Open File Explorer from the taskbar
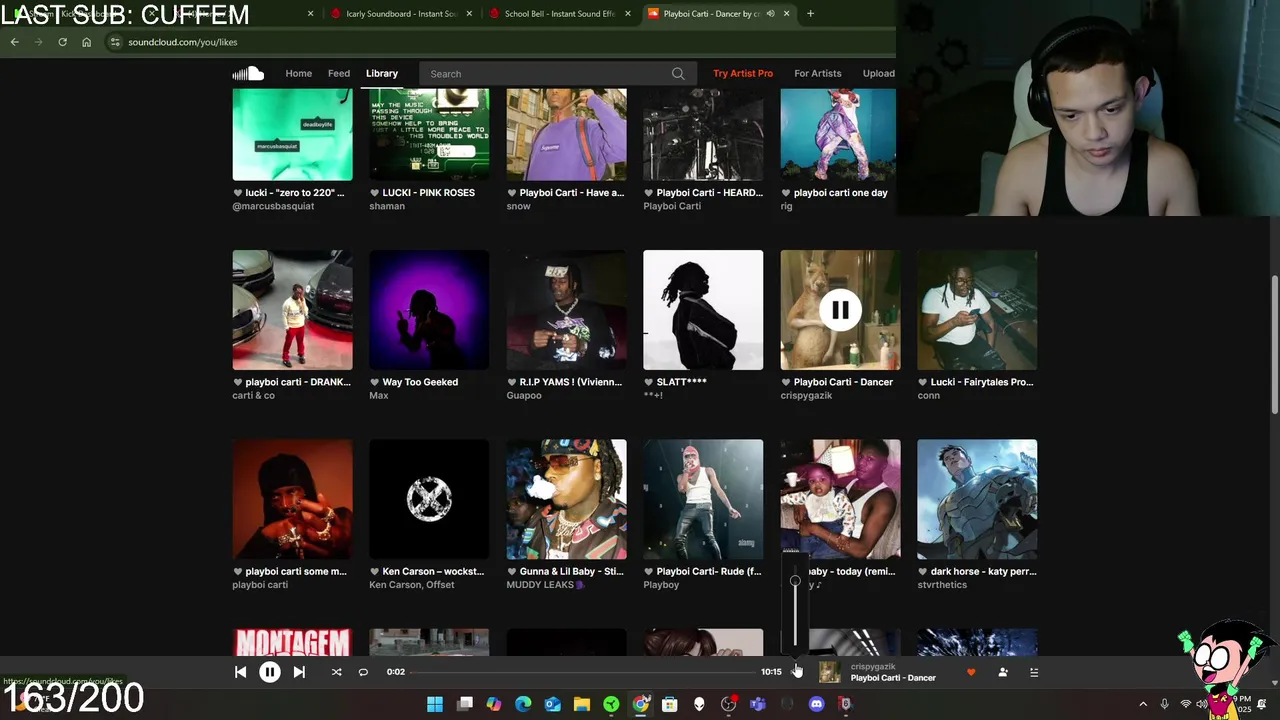Image resolution: width=1280 pixels, height=720 pixels. (x=581, y=704)
